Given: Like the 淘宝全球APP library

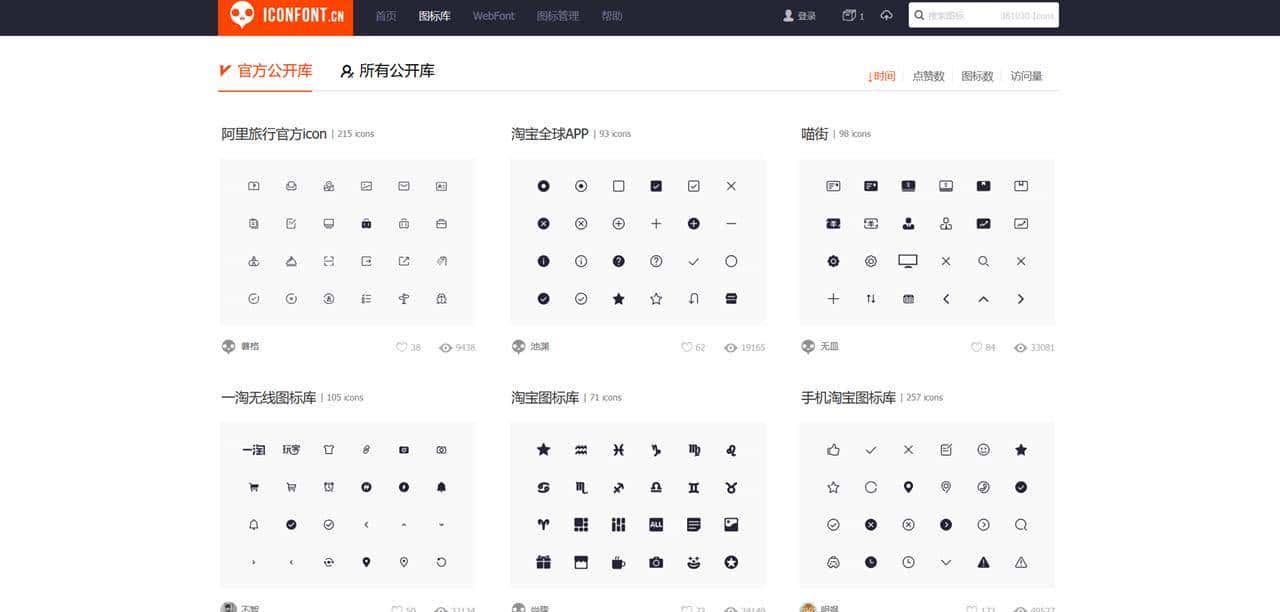Looking at the screenshot, I should (x=685, y=347).
